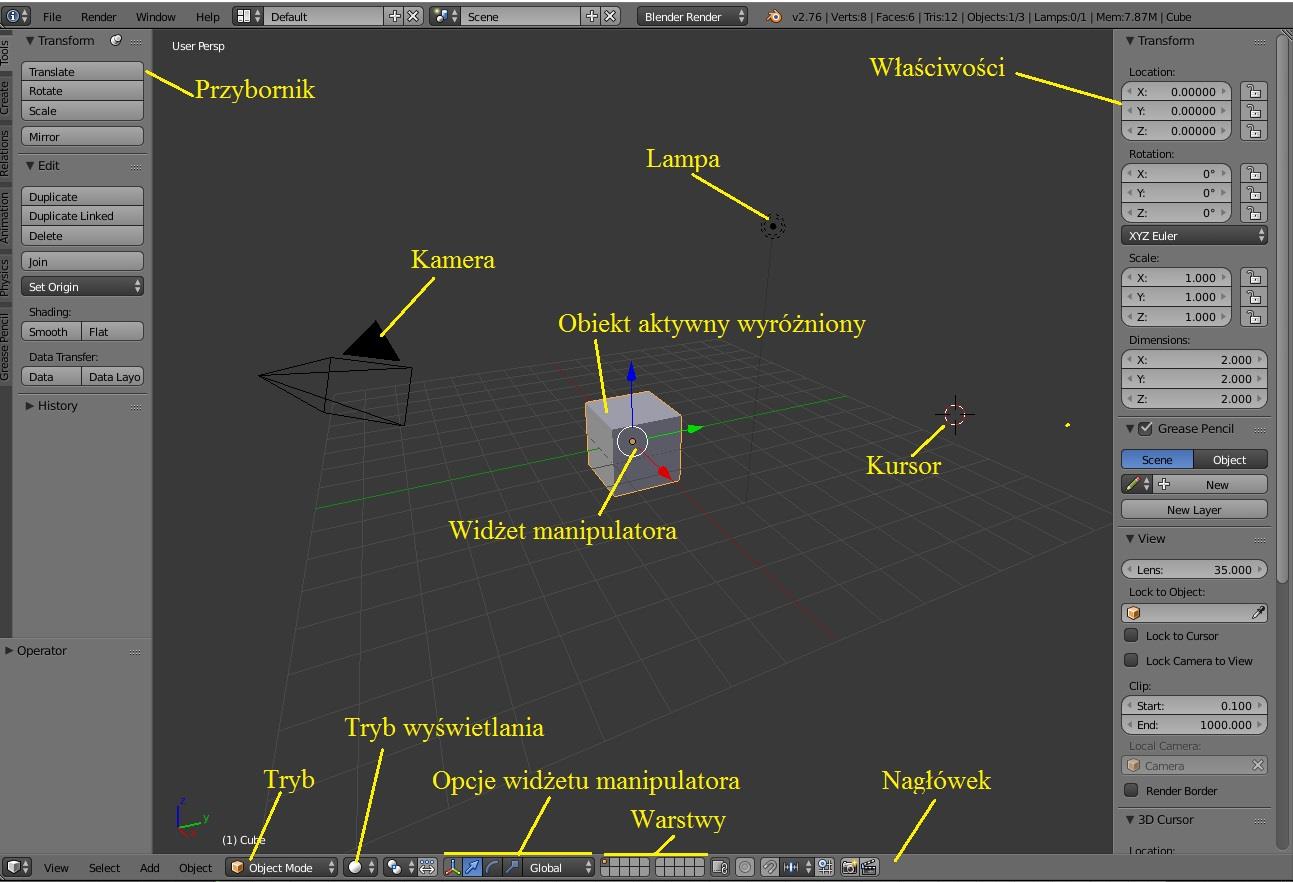The image size is (1293, 882).
Task: Click the Duplicate Linked button
Action: 82,216
